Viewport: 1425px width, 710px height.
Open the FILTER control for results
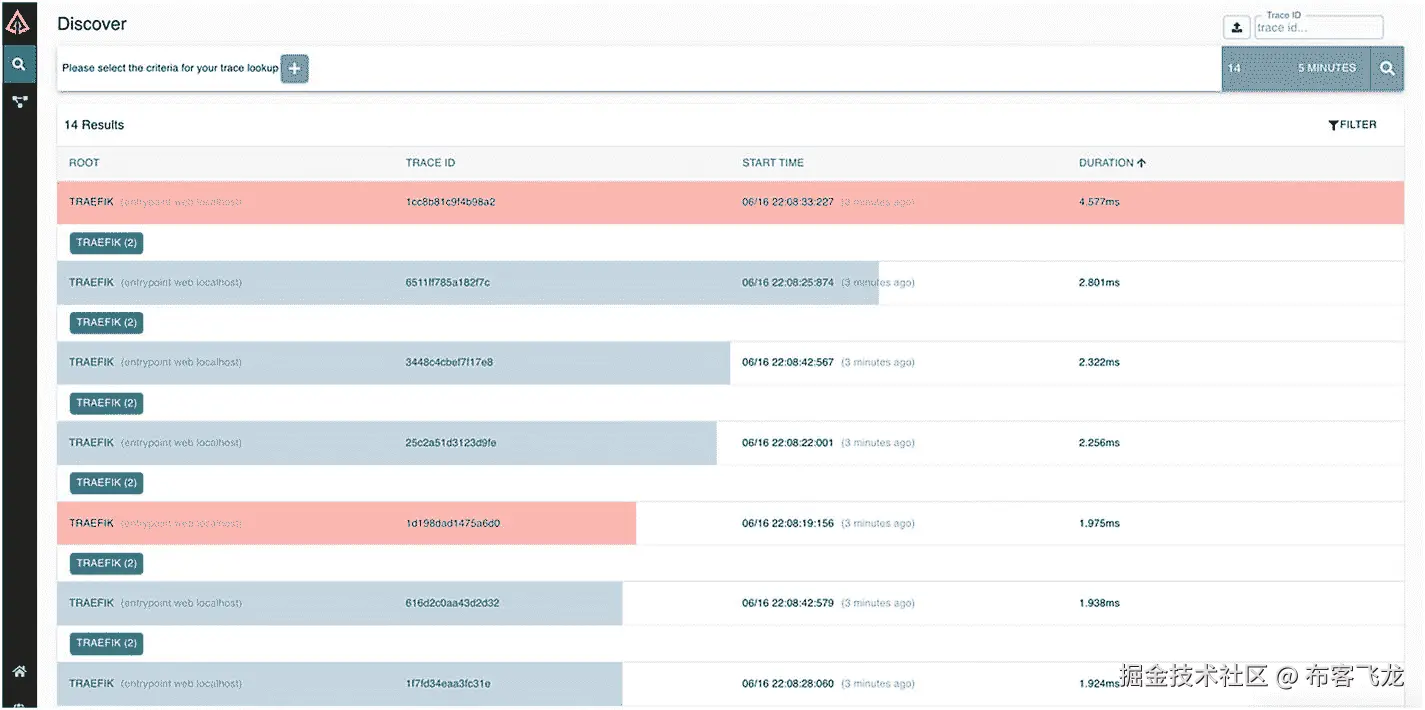[x=1352, y=125]
